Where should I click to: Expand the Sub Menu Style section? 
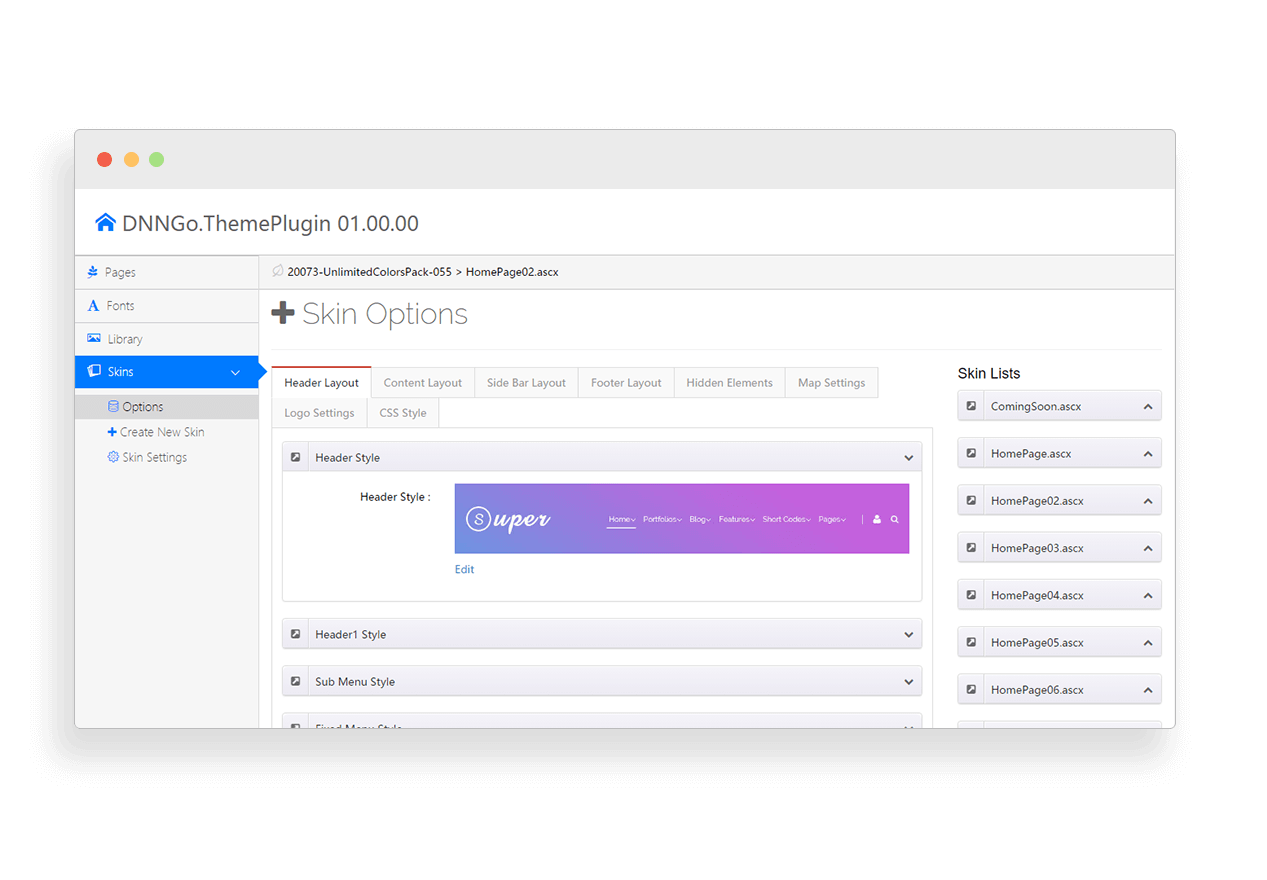point(908,682)
